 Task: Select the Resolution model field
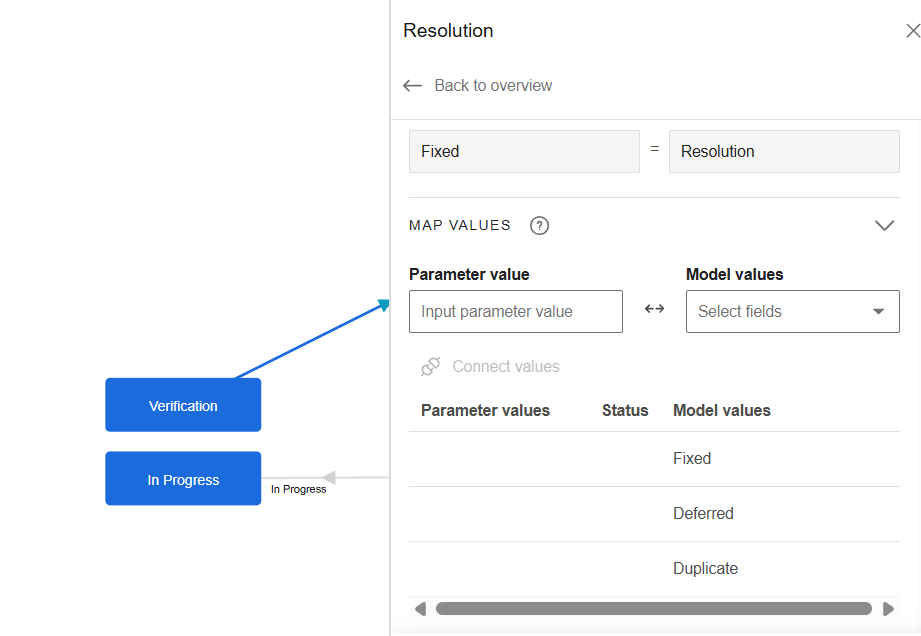(784, 152)
